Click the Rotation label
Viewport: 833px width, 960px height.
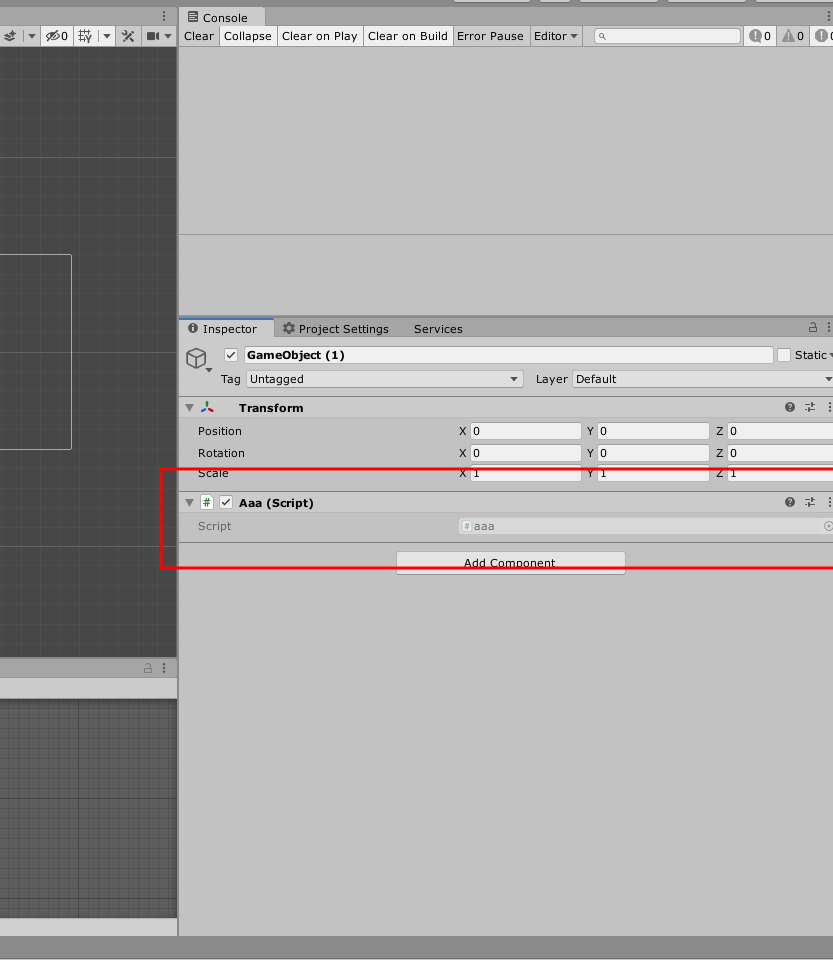[221, 453]
